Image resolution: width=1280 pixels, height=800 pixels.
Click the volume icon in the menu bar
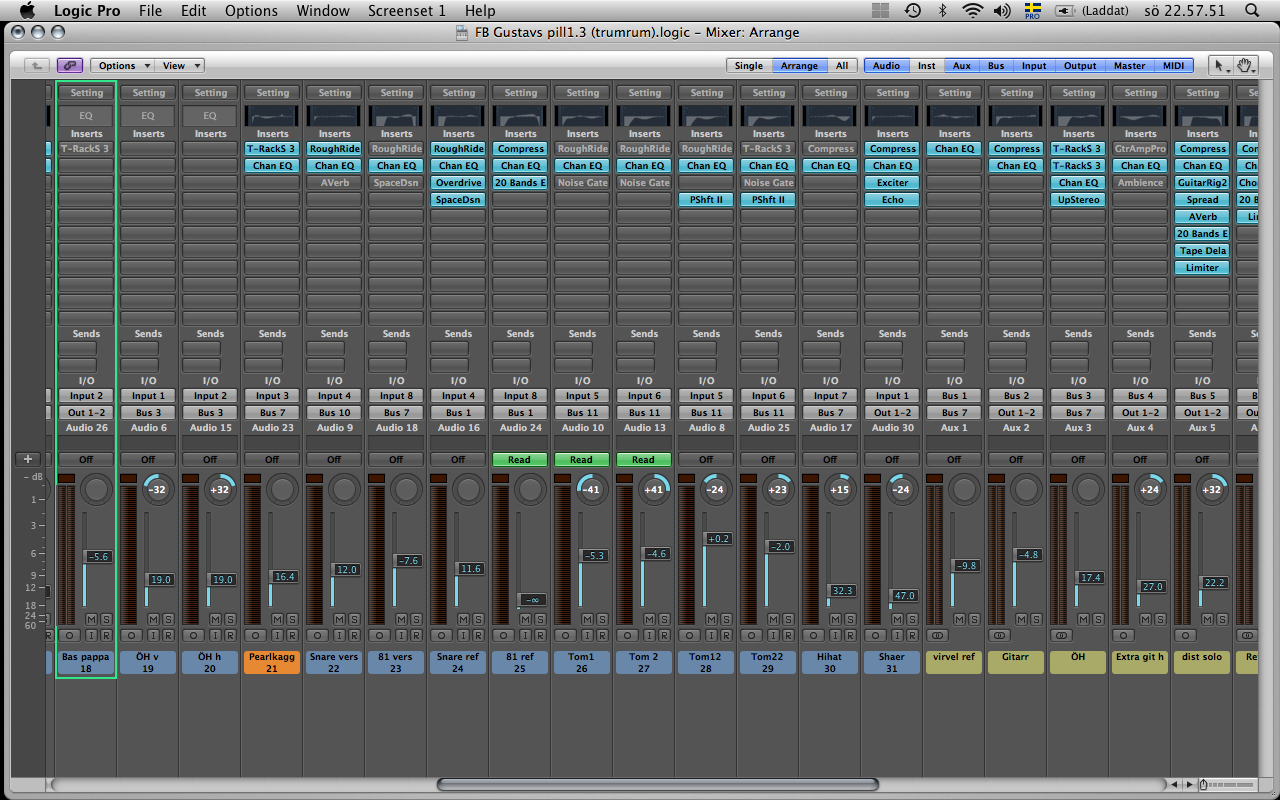pos(1002,11)
